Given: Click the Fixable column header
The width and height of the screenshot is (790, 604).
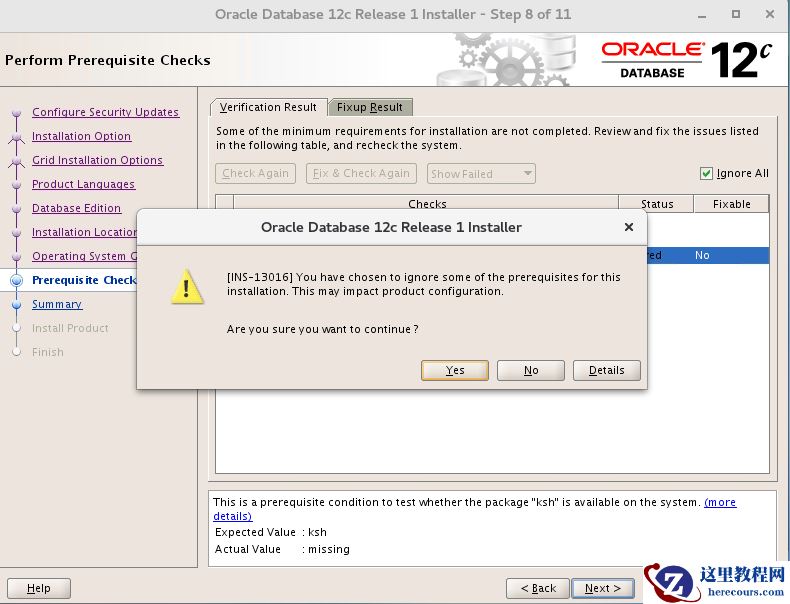Looking at the screenshot, I should pos(732,204).
